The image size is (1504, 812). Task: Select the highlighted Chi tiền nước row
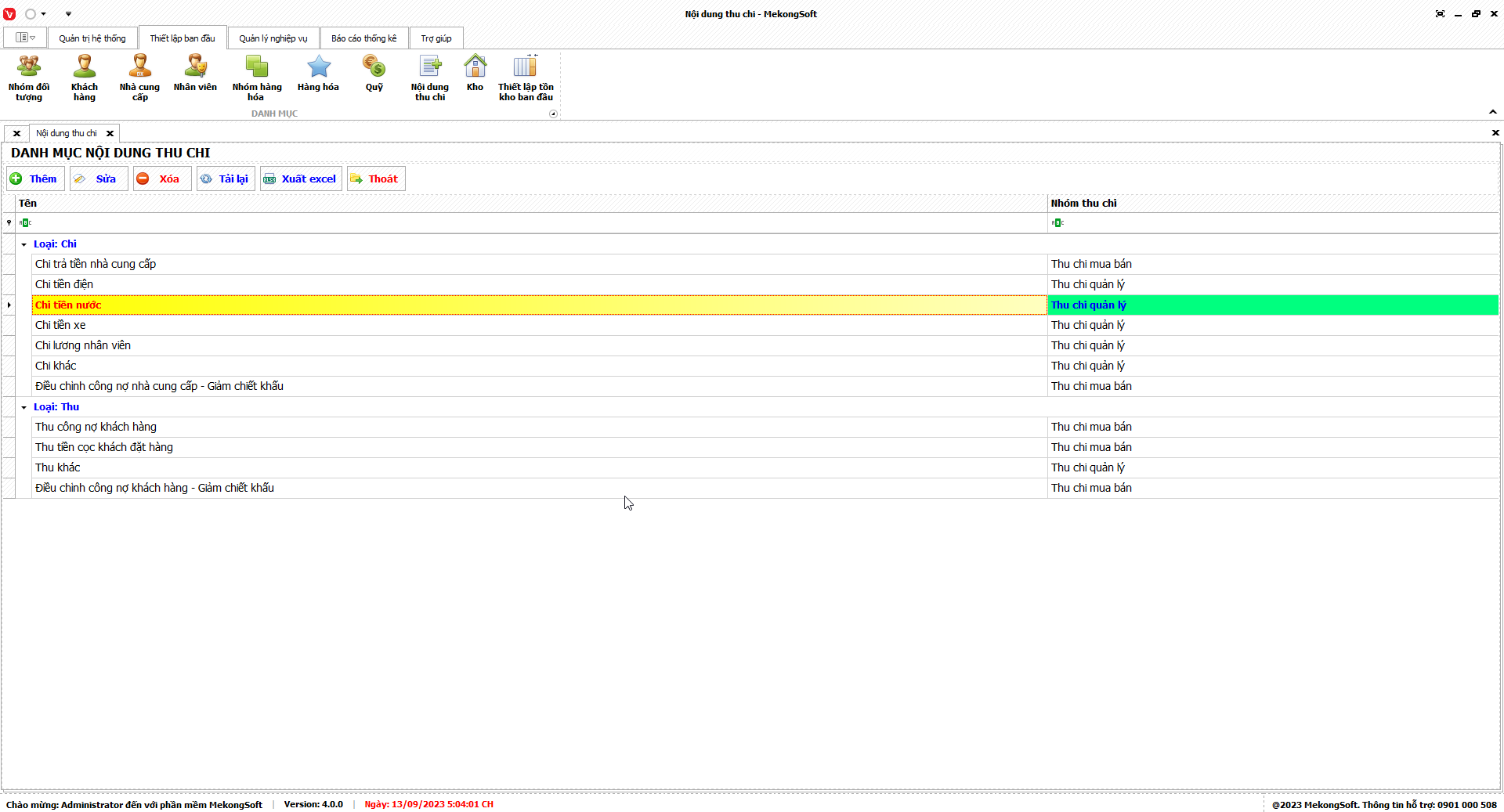click(765, 305)
